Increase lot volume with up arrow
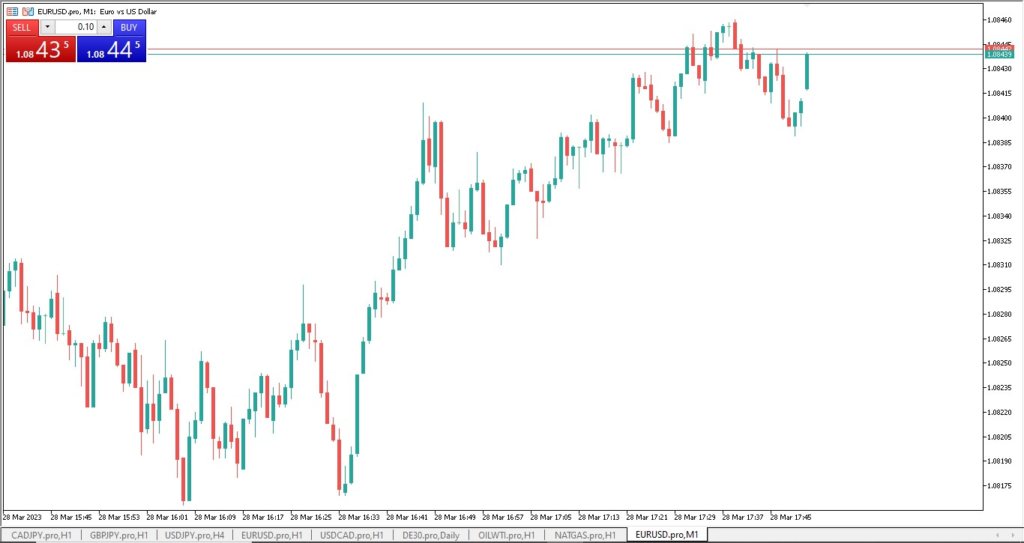The image size is (1024, 543). click(105, 27)
